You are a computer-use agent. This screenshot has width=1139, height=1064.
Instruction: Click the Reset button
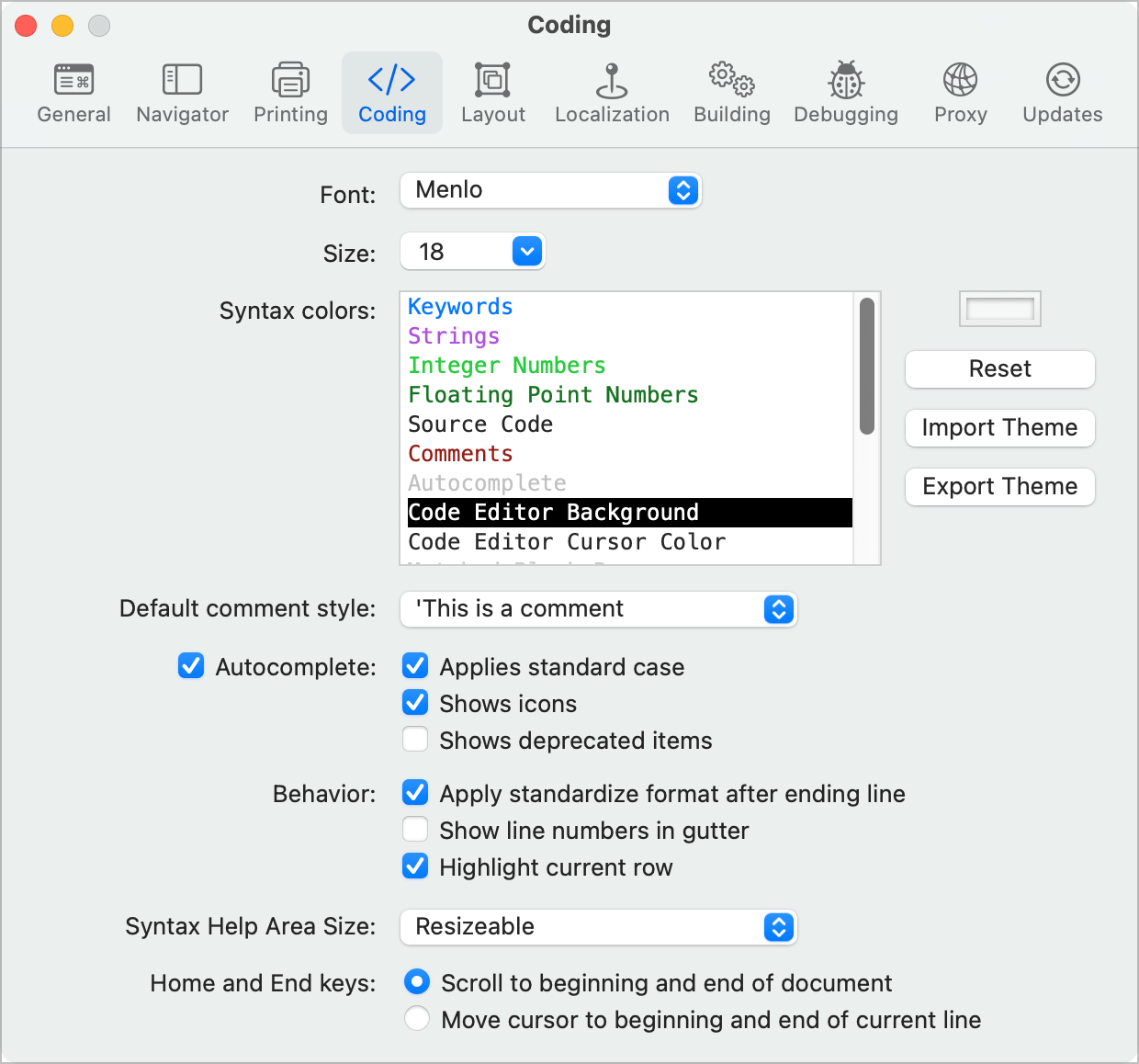point(1000,369)
